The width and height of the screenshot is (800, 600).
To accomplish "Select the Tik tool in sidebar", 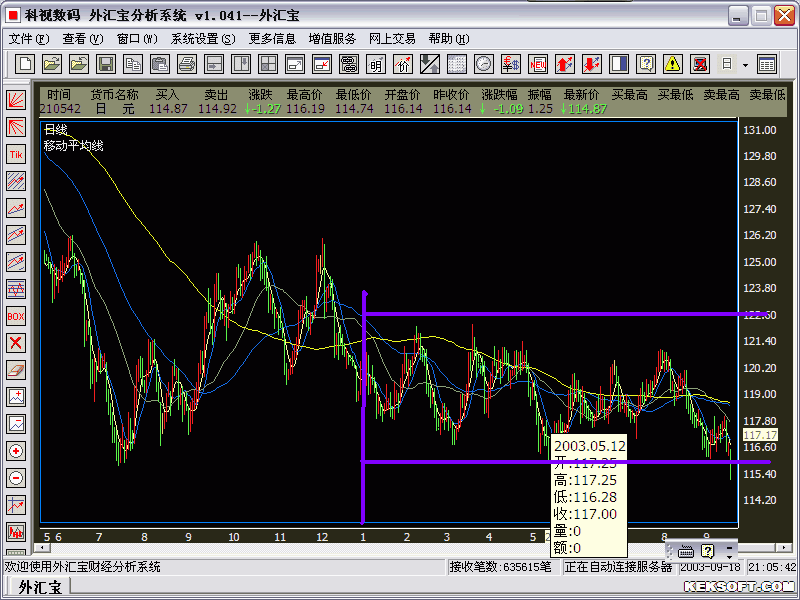I will (16, 154).
